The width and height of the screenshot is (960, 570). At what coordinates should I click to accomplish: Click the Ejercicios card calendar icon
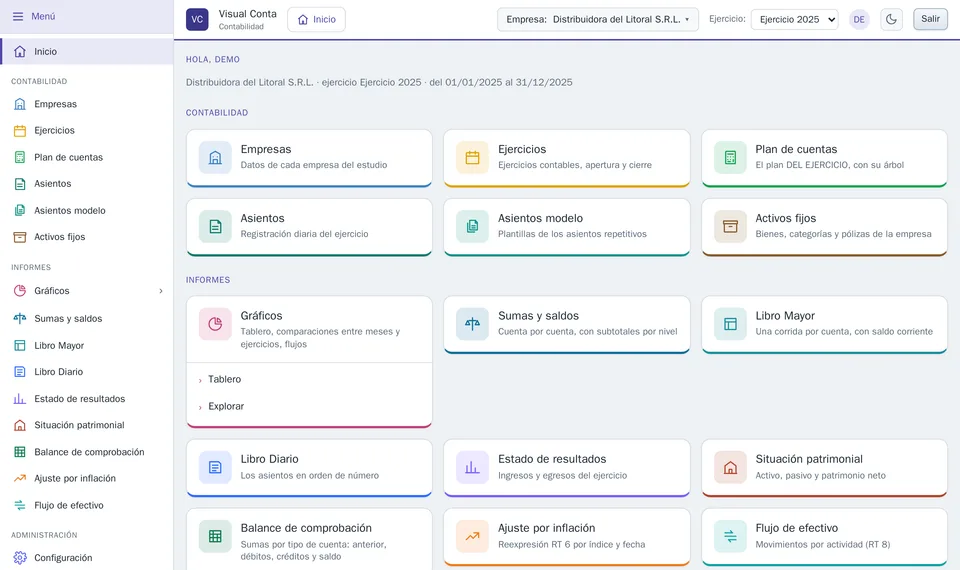(x=472, y=157)
